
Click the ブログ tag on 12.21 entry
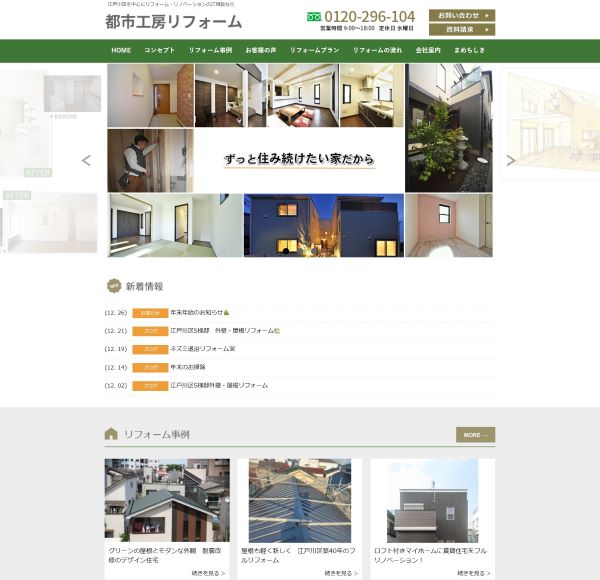150,331
